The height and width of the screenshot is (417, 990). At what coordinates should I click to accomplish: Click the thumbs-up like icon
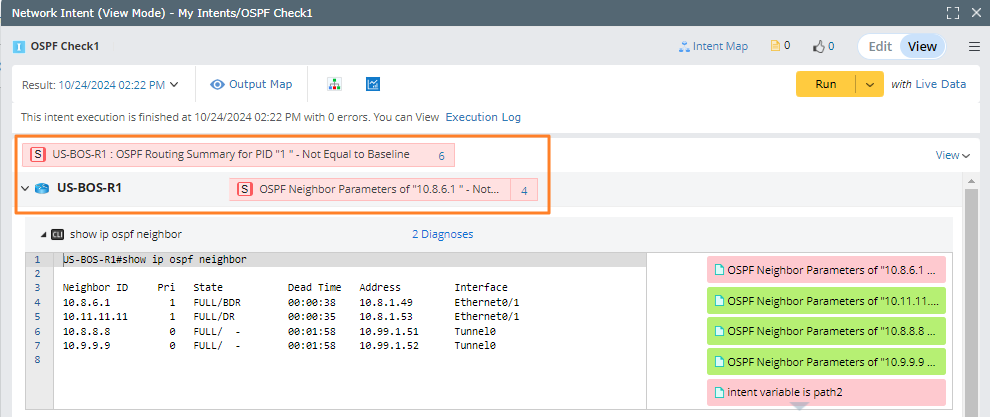click(x=818, y=46)
